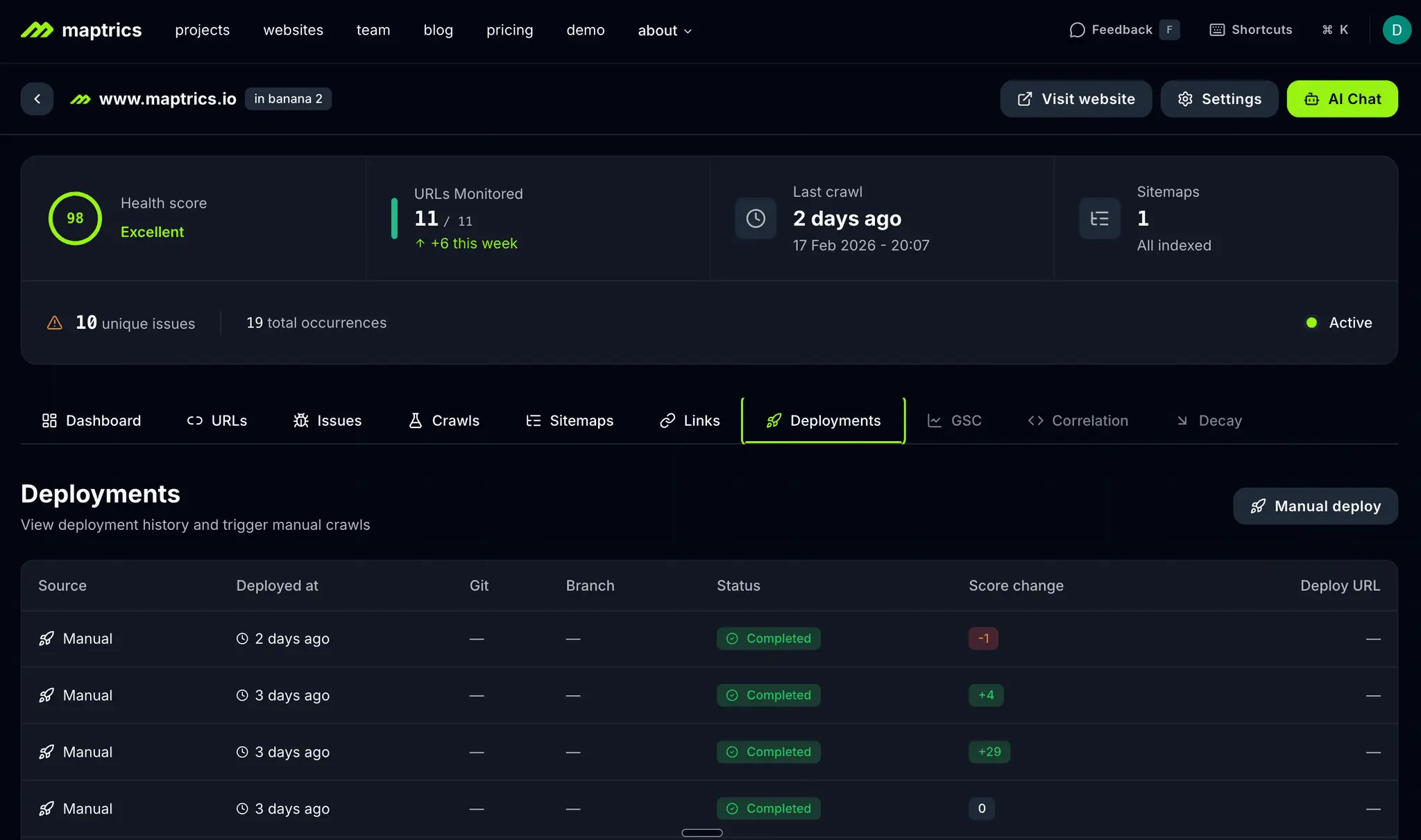Screen dimensions: 1421x840
Task: Click the rocket icon on Manual deploy
Action: (1258, 506)
